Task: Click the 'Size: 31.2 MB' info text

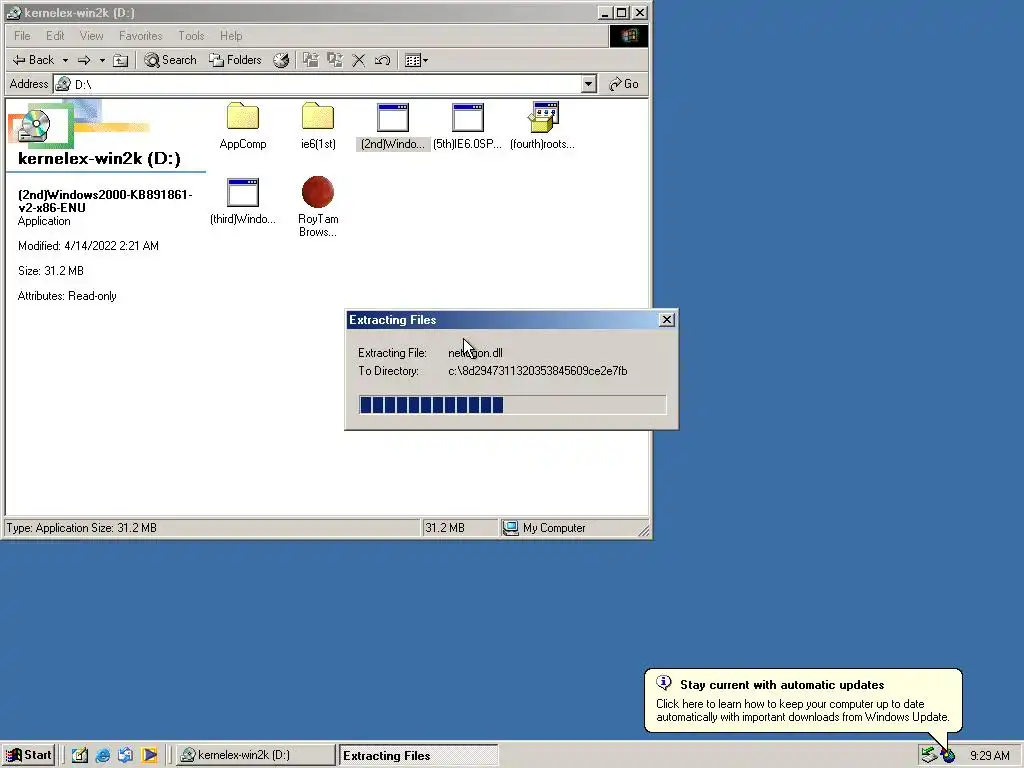Action: [51, 271]
